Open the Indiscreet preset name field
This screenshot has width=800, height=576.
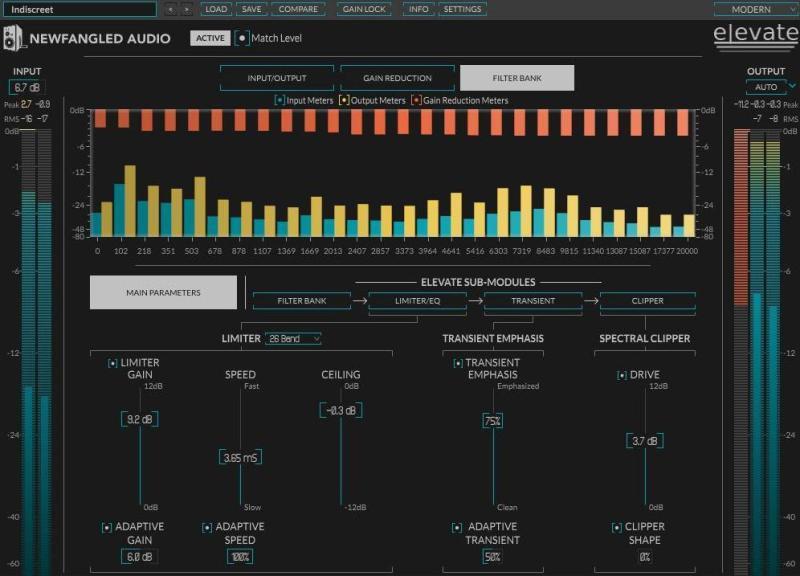82,9
